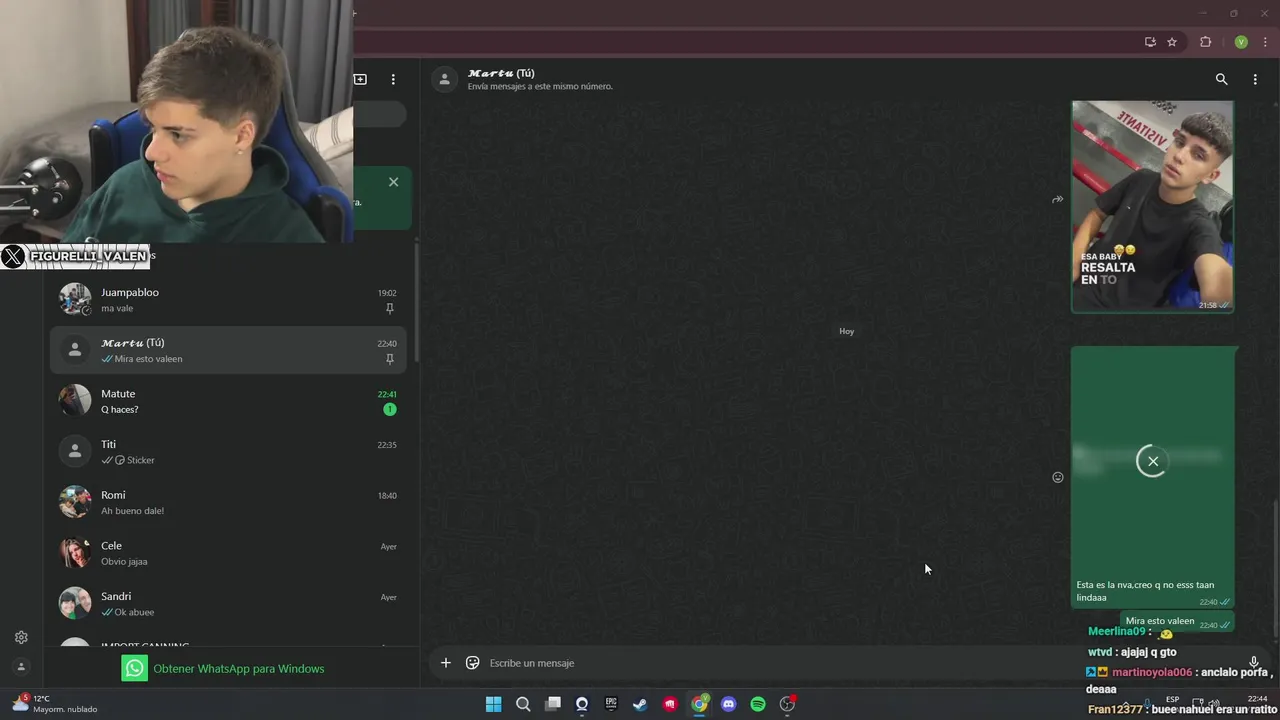The width and height of the screenshot is (1280, 720).
Task: Open the Chrome profile avatar
Action: tap(1241, 42)
